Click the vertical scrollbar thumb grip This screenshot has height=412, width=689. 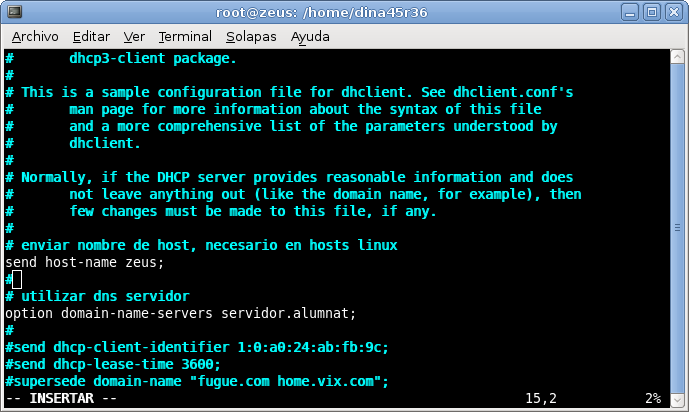677,228
